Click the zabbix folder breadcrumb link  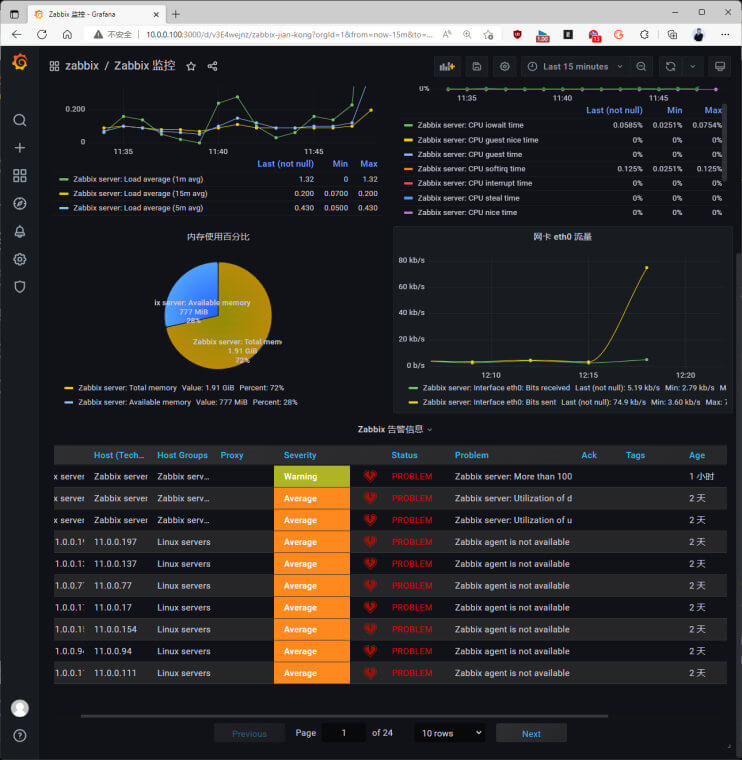[82, 66]
